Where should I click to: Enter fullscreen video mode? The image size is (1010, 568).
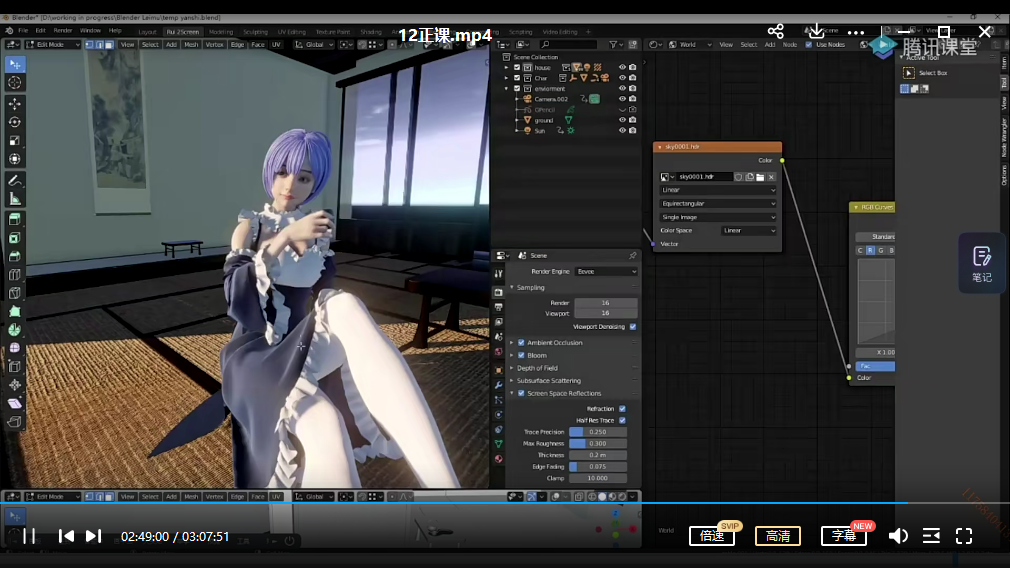pyautogui.click(x=964, y=536)
